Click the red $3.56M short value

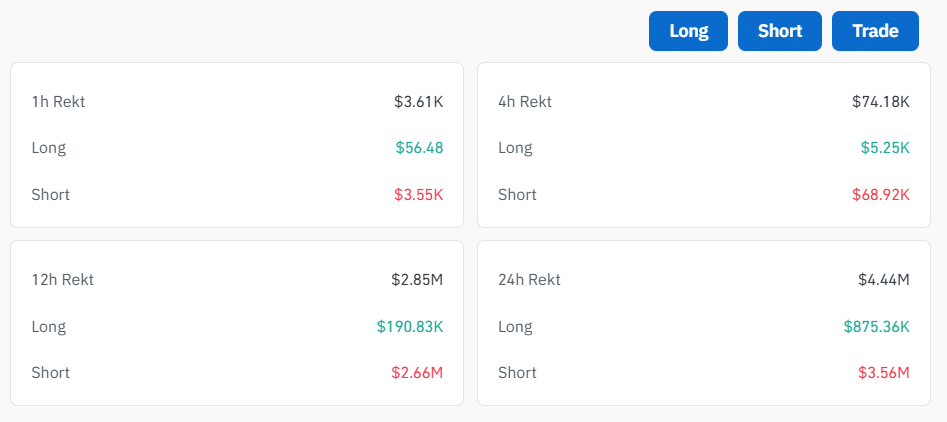[884, 372]
